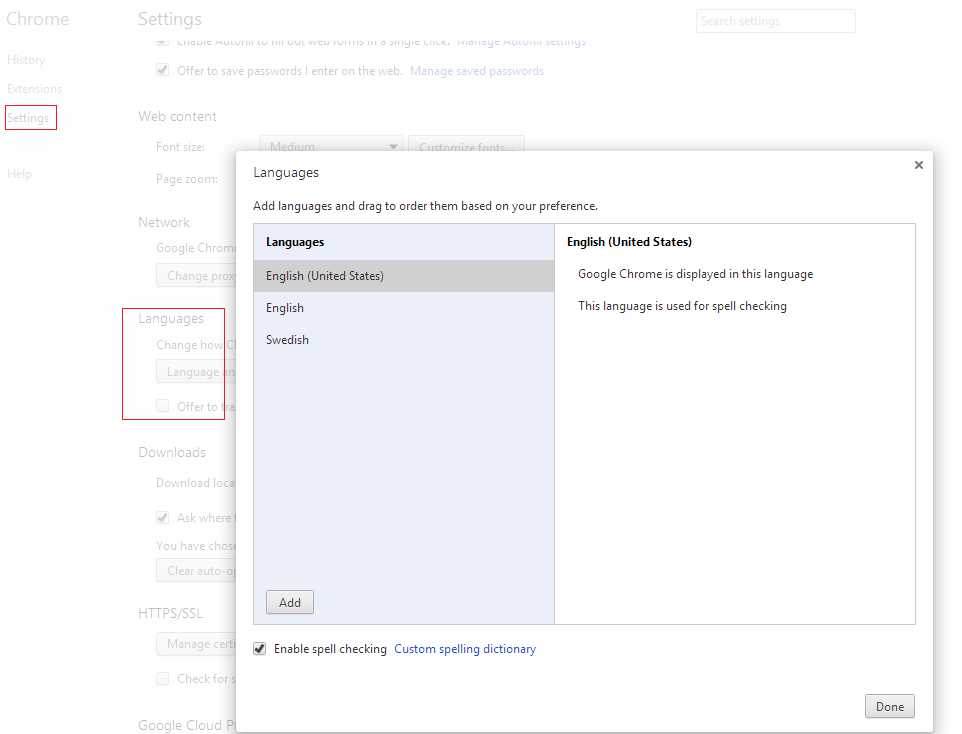Toggle the Ask where to save downloads checkbox
Screen dimensions: 962x734
pos(162,518)
